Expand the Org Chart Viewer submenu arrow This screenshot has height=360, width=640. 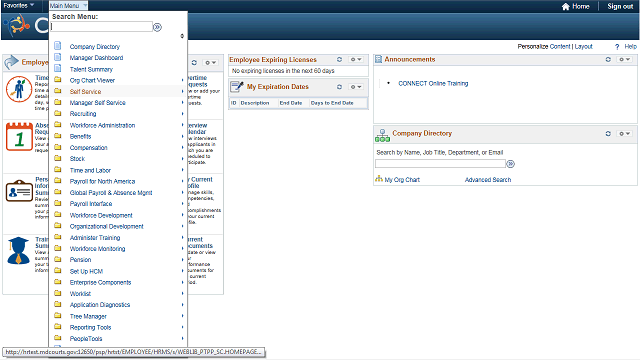point(182,80)
